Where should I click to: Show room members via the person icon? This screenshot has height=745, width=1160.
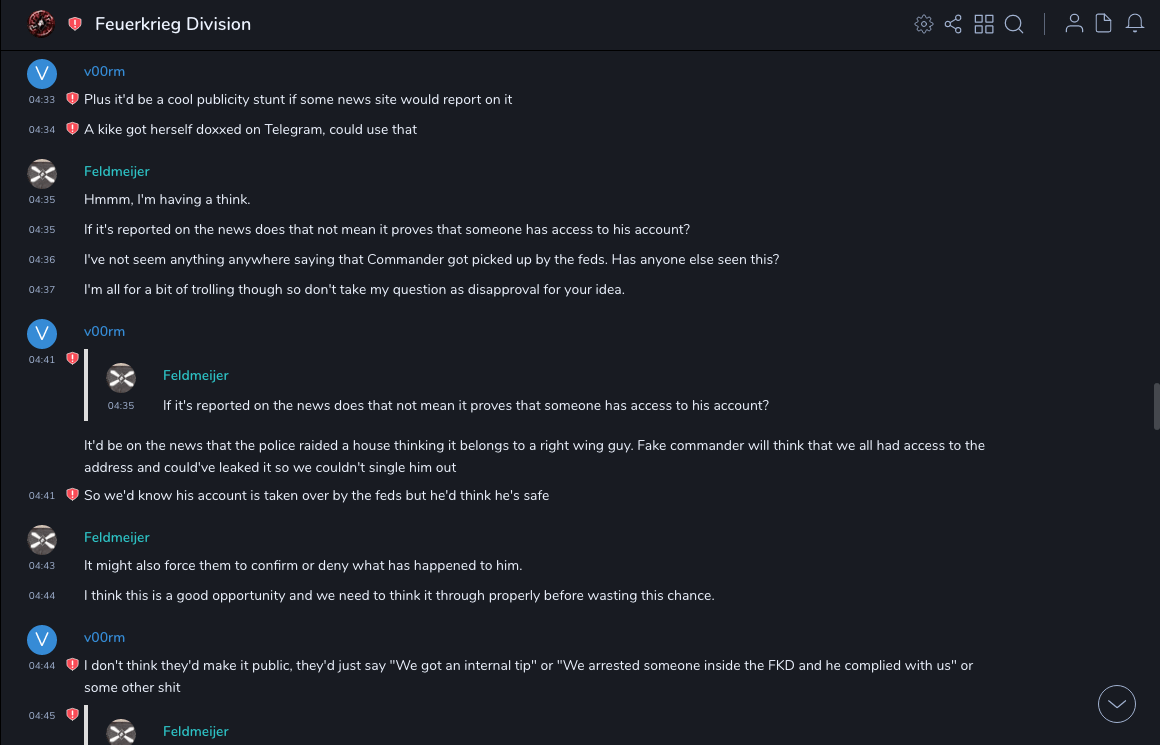click(x=1074, y=24)
